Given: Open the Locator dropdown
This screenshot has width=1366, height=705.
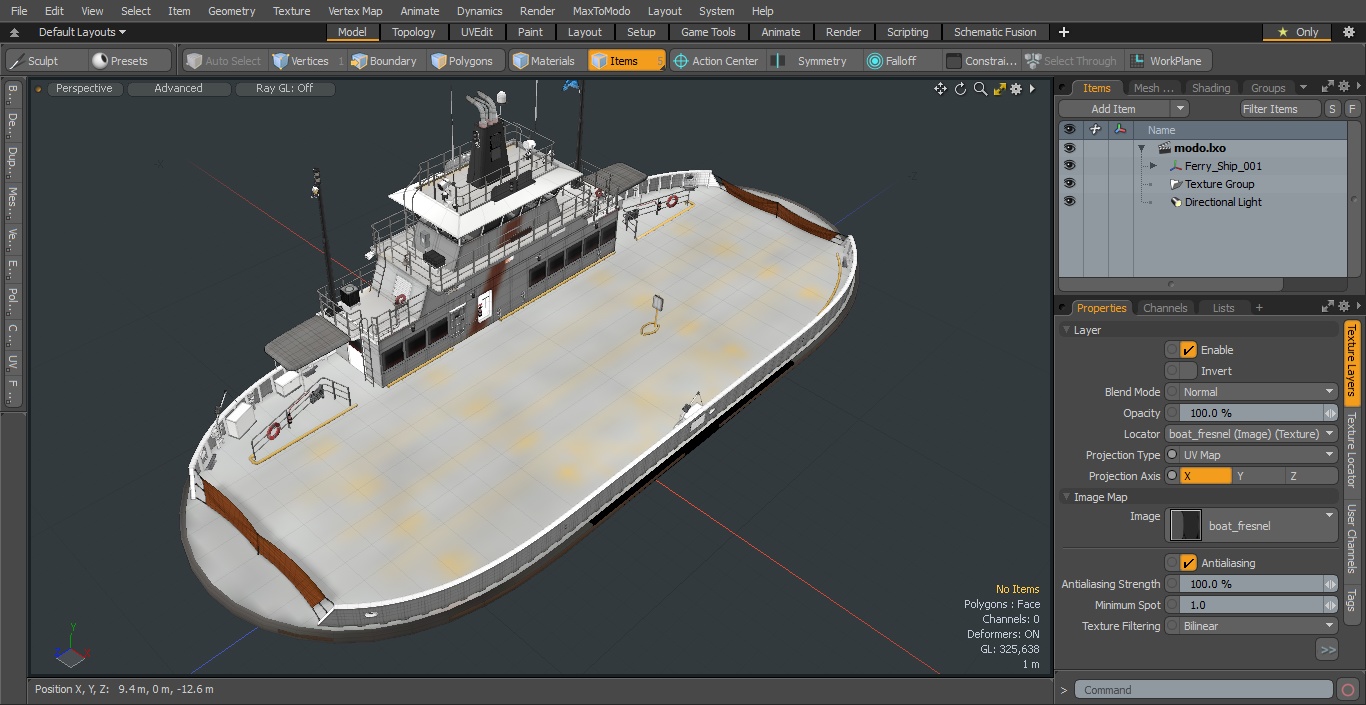Looking at the screenshot, I should [1251, 434].
